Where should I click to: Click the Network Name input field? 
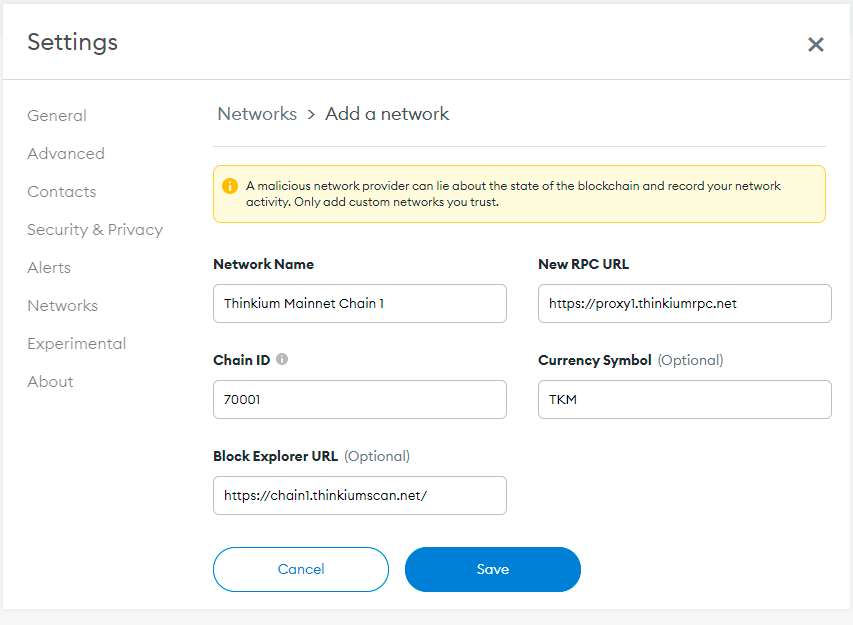360,303
